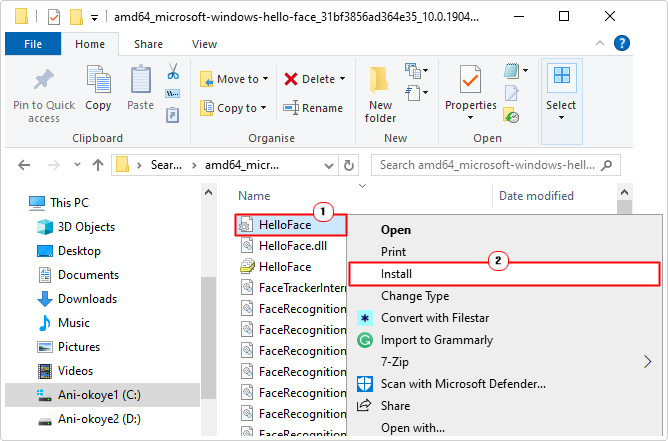Choose Scan with Microsoft Defender

click(x=505, y=384)
